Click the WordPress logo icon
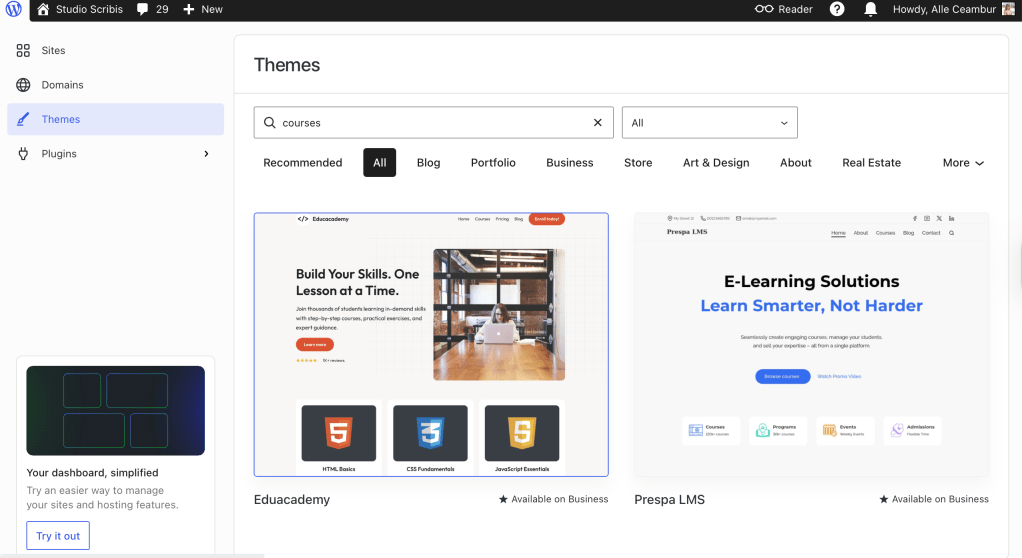1022x558 pixels. click(14, 9)
